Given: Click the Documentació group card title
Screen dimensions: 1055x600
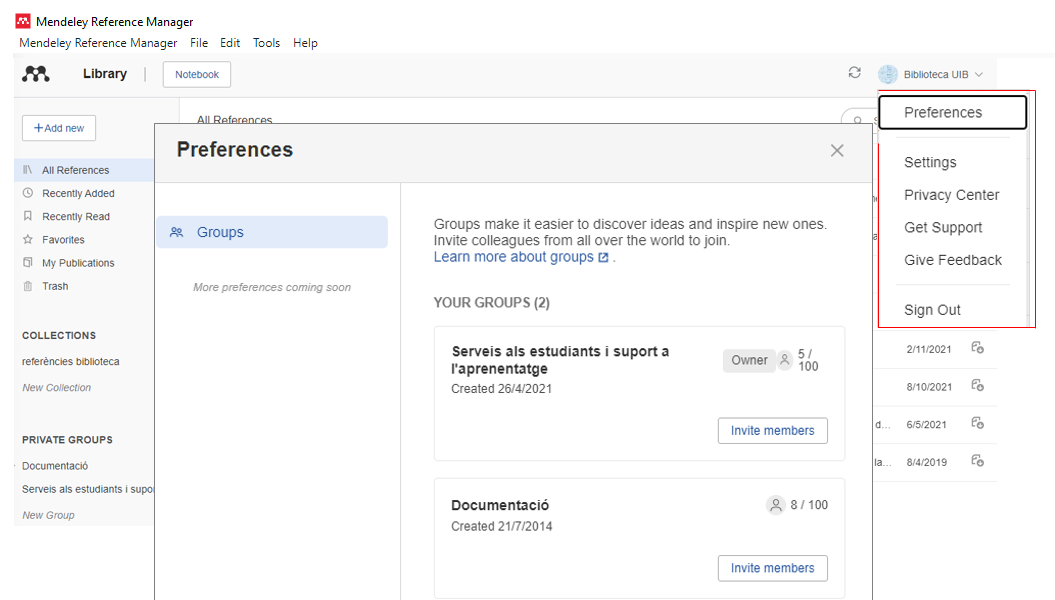Looking at the screenshot, I should click(500, 505).
